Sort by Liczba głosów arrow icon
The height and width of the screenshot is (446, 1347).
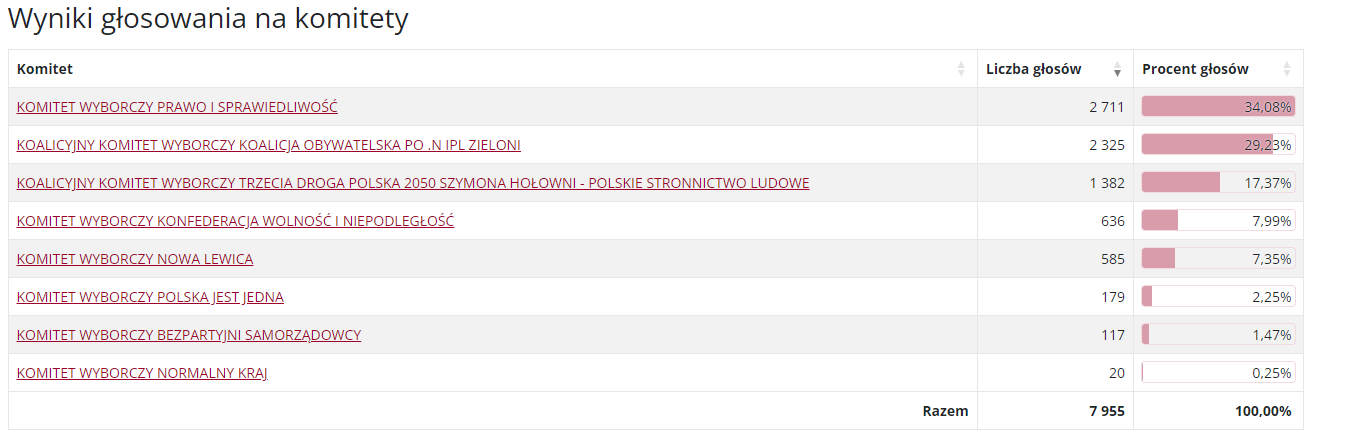coord(1117,69)
